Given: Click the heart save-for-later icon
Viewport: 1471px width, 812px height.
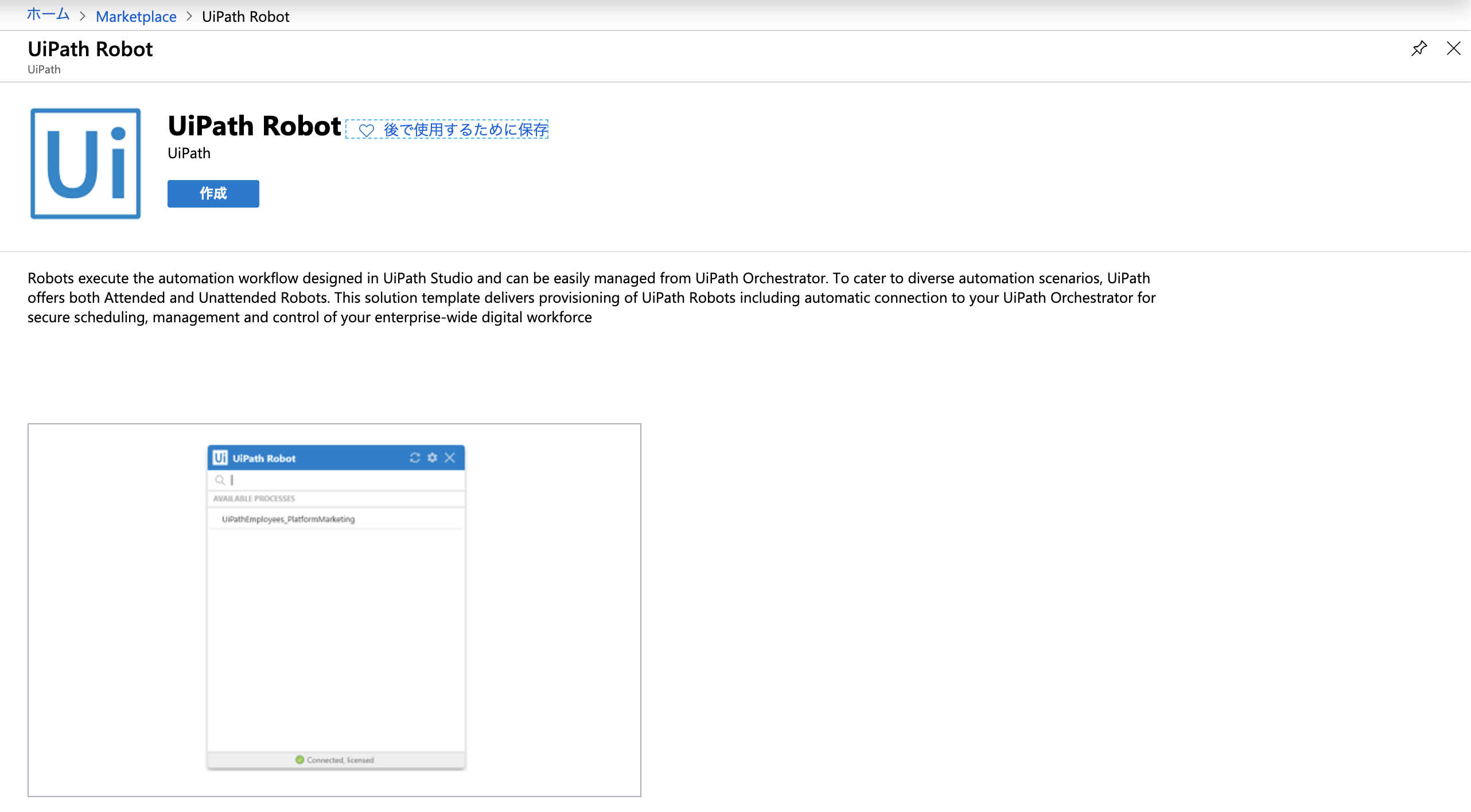Looking at the screenshot, I should coord(366,131).
